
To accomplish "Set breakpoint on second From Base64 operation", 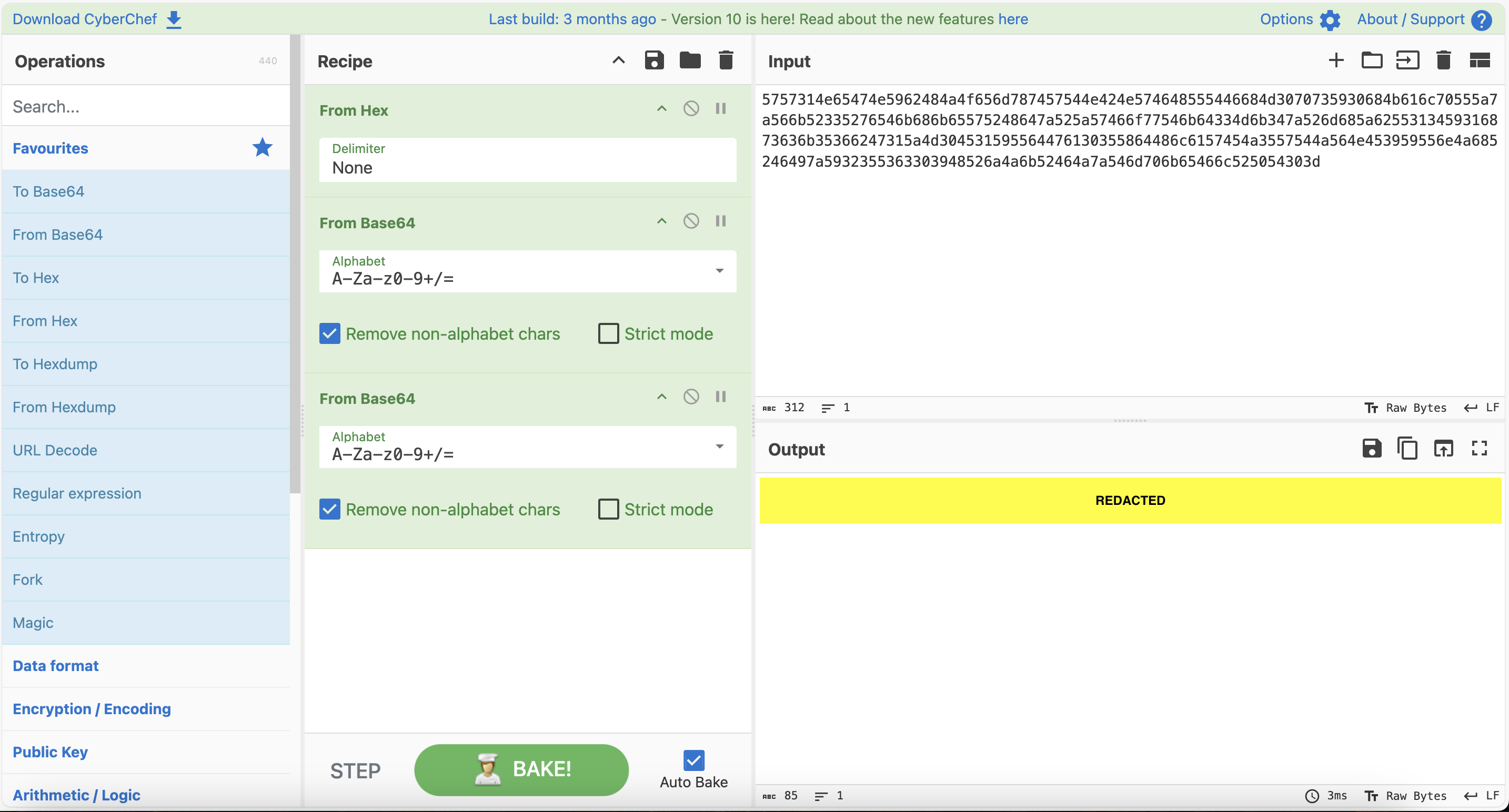I will point(720,397).
